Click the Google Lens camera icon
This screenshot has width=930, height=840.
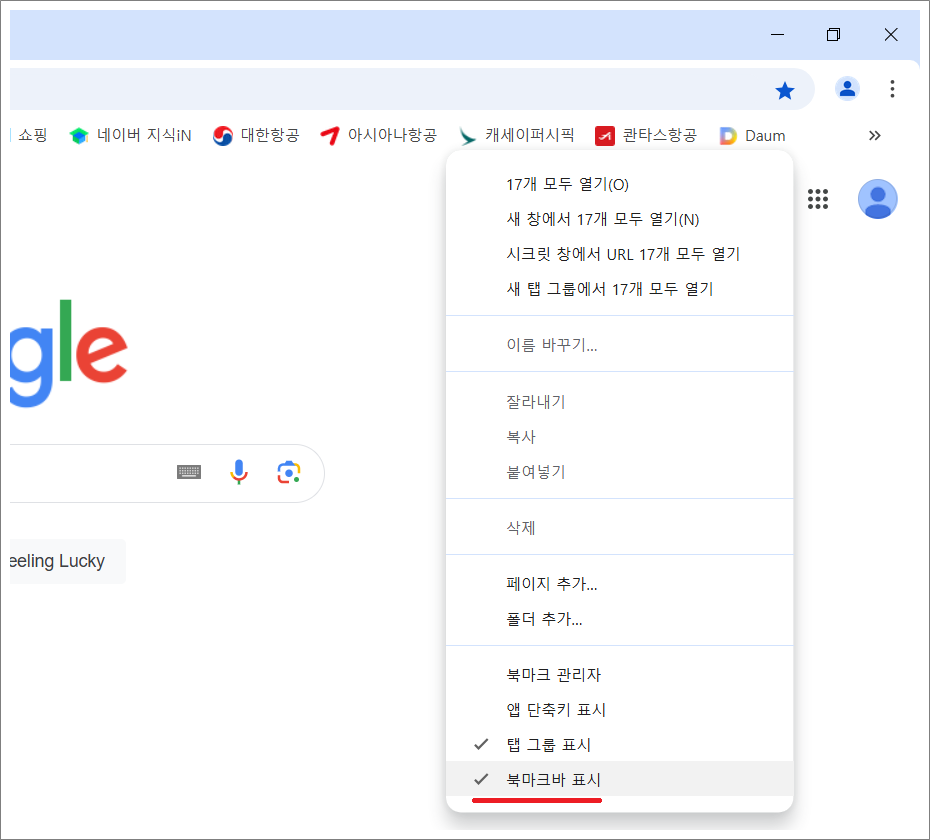(x=289, y=473)
